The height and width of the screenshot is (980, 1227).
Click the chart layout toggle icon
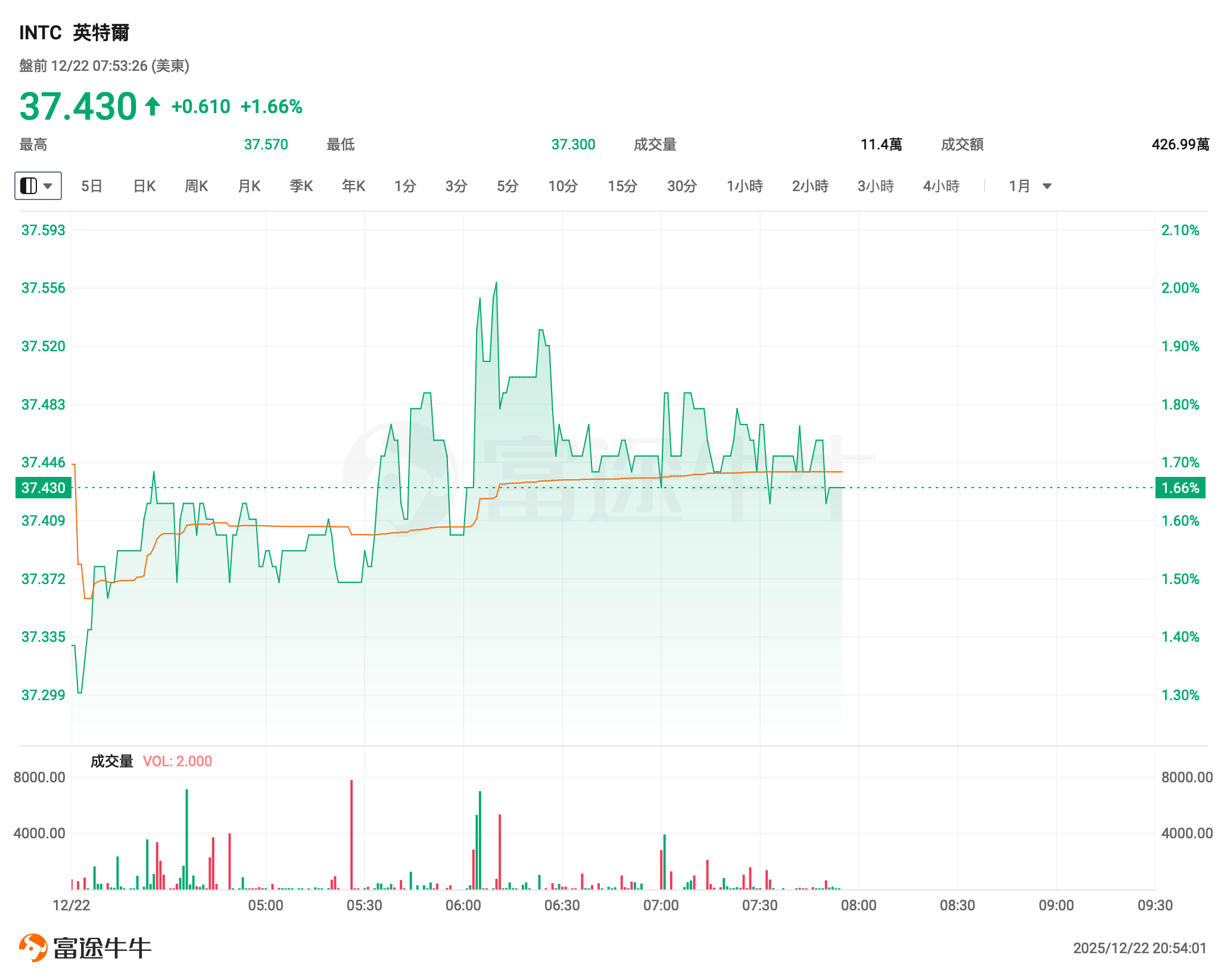[29, 186]
